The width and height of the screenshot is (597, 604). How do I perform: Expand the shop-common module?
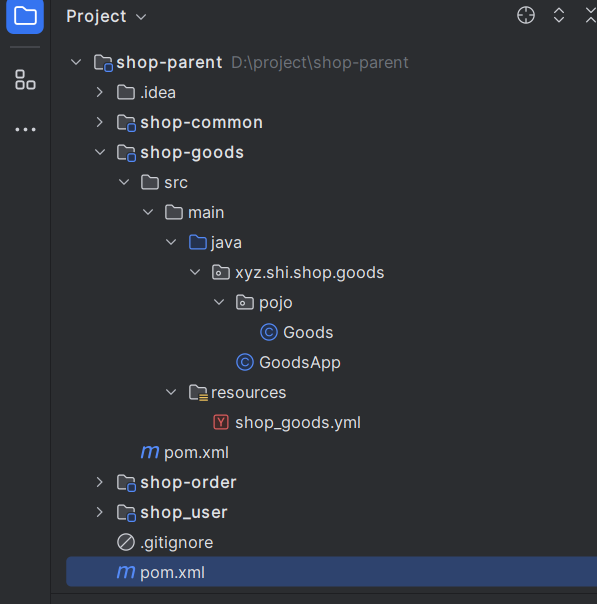click(x=100, y=122)
